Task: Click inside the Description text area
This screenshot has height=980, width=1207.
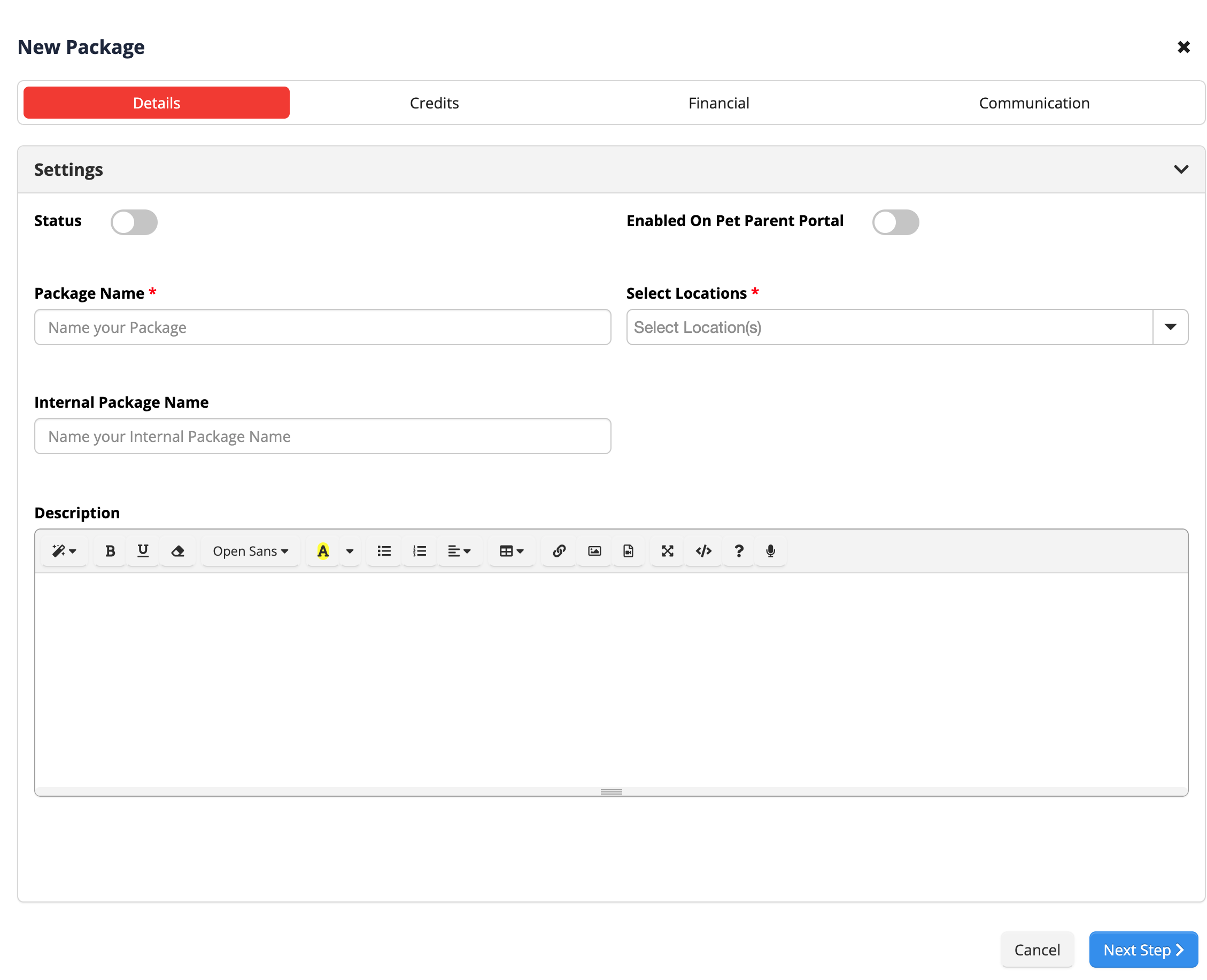Action: [611, 680]
